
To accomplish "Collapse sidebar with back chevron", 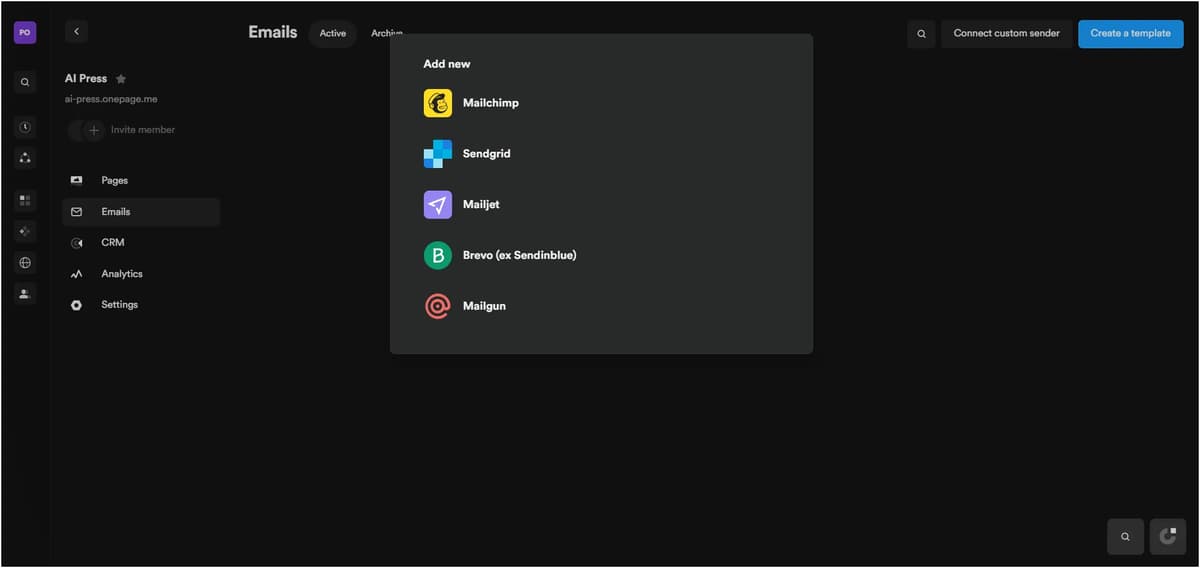I will [77, 32].
